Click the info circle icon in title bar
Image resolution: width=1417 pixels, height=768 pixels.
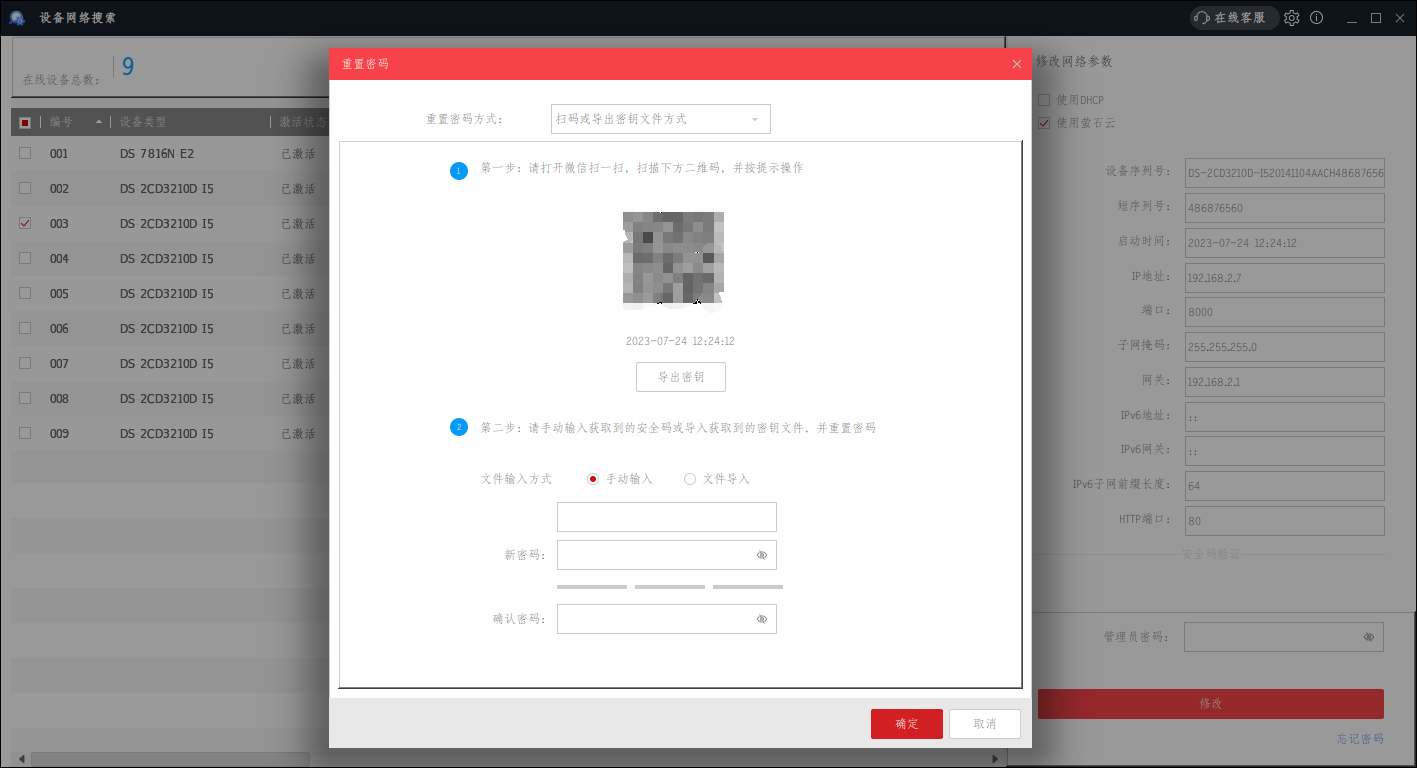[1316, 18]
